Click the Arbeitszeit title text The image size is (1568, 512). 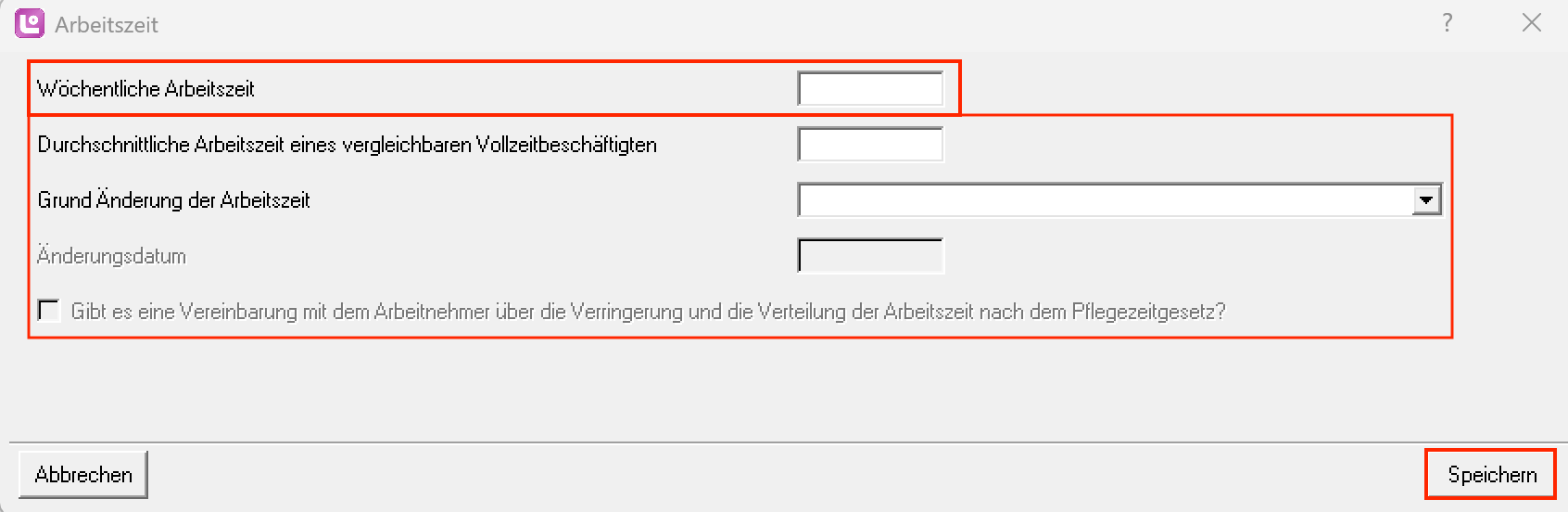[x=107, y=25]
